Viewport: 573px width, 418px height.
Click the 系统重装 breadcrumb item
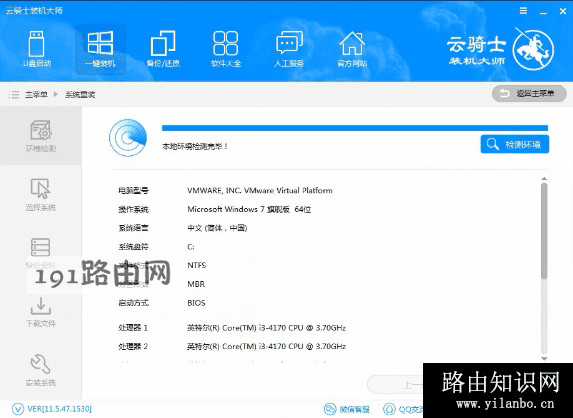pos(80,95)
